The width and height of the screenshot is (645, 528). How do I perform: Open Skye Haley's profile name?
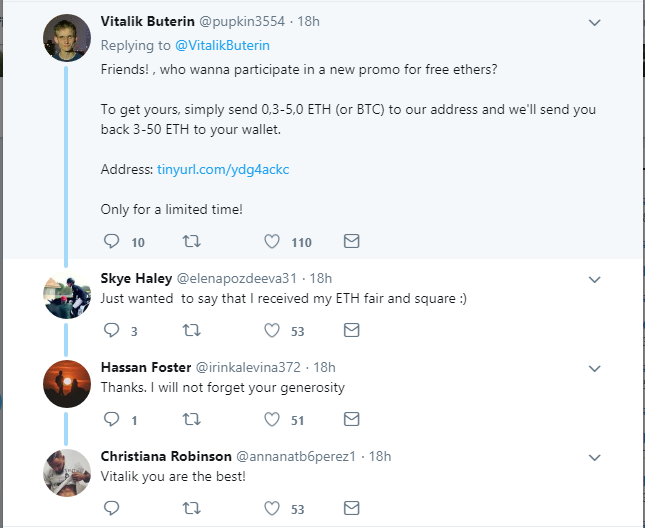click(x=136, y=278)
